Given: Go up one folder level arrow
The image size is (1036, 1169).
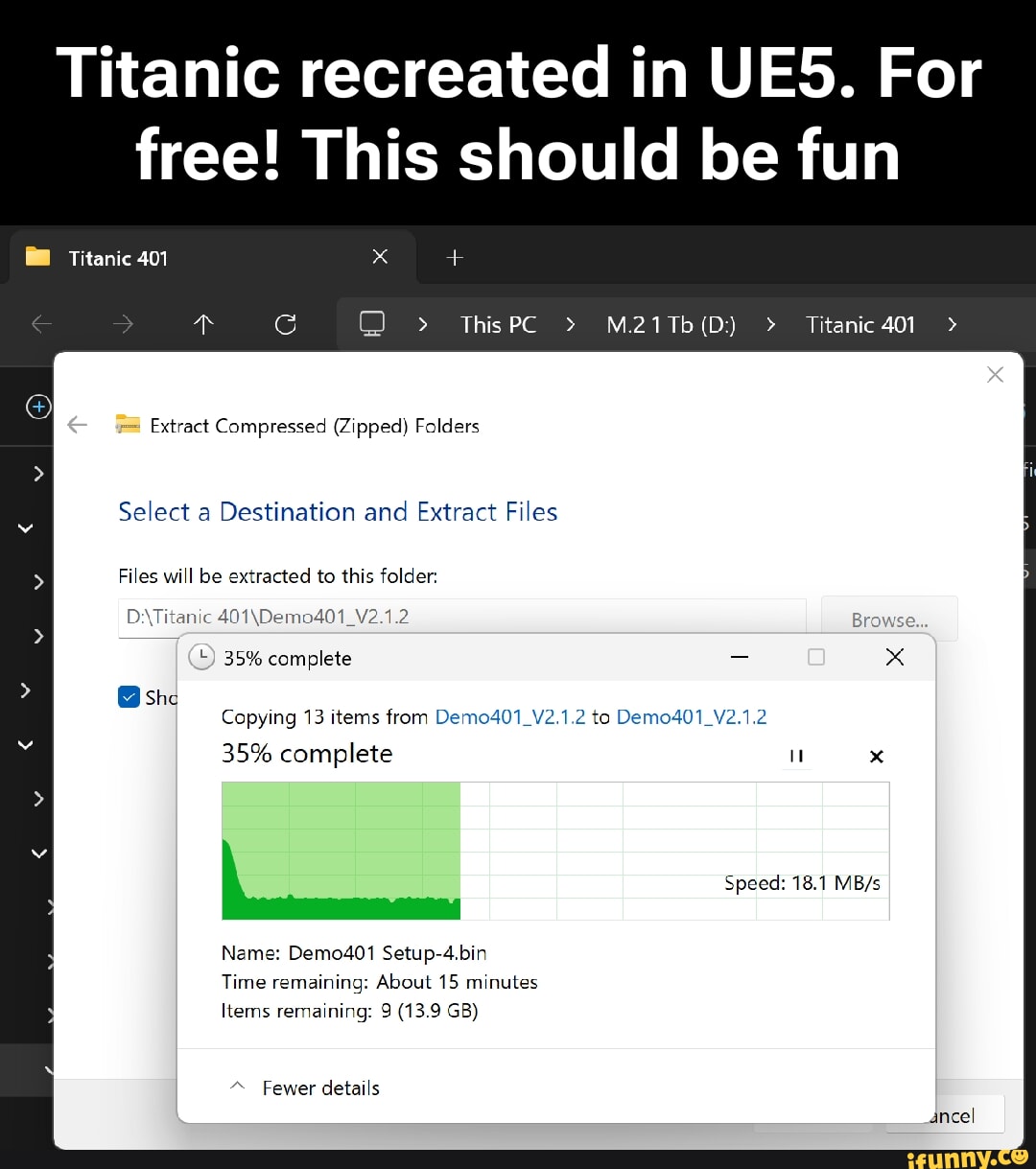Looking at the screenshot, I should click(x=202, y=325).
